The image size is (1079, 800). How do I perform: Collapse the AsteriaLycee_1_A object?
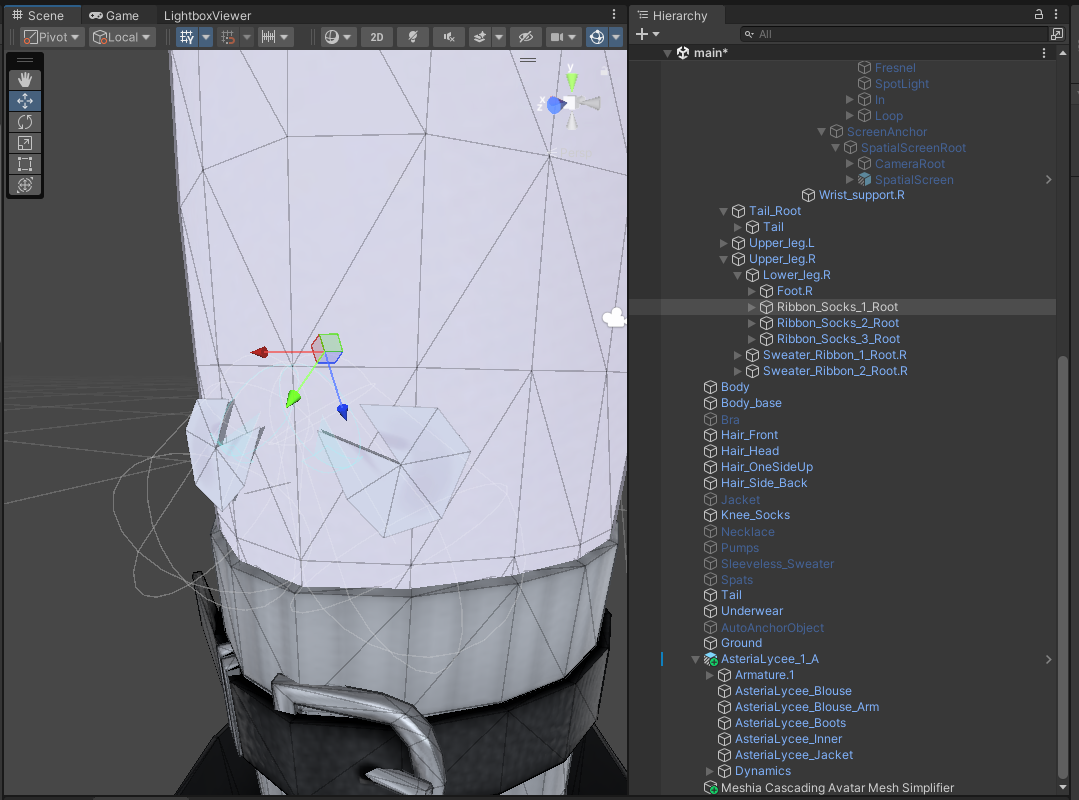tap(696, 659)
